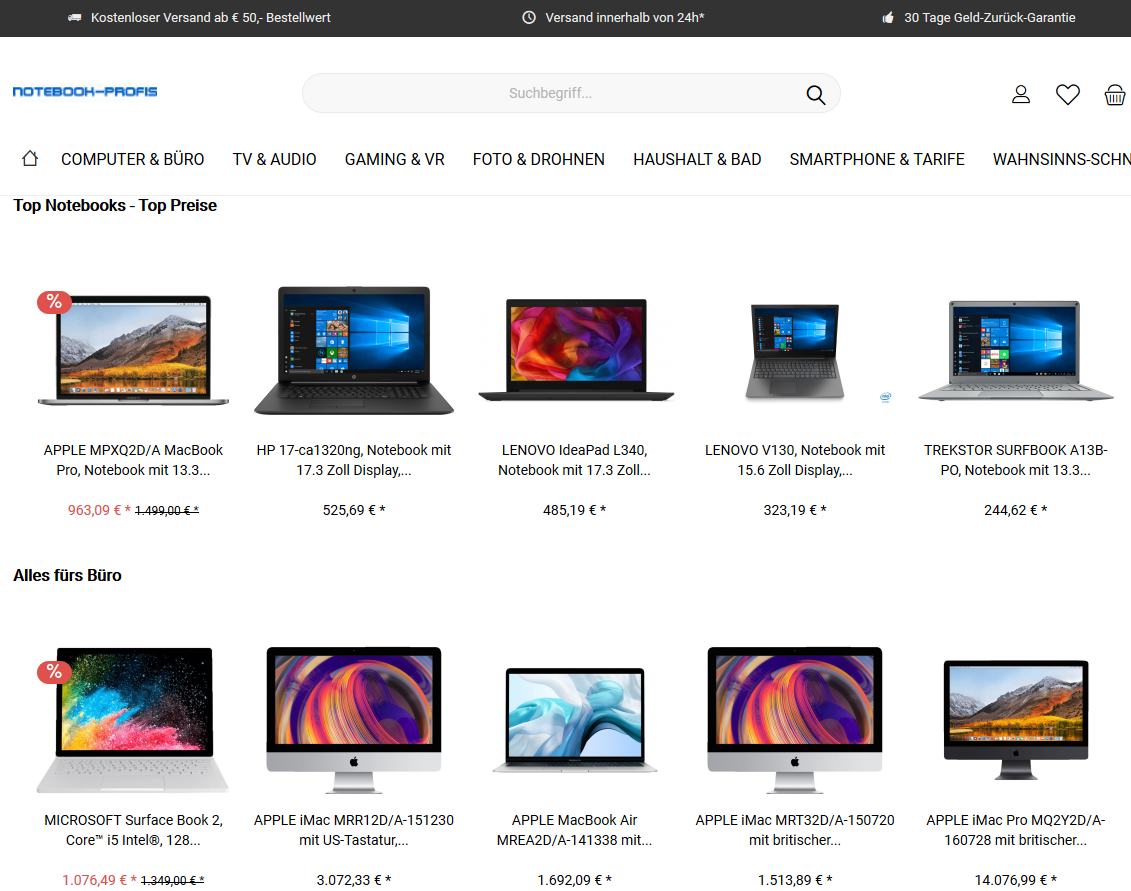The image size is (1131, 891).
Task: Click the Alles fürs Büro heading
Action: point(67,576)
